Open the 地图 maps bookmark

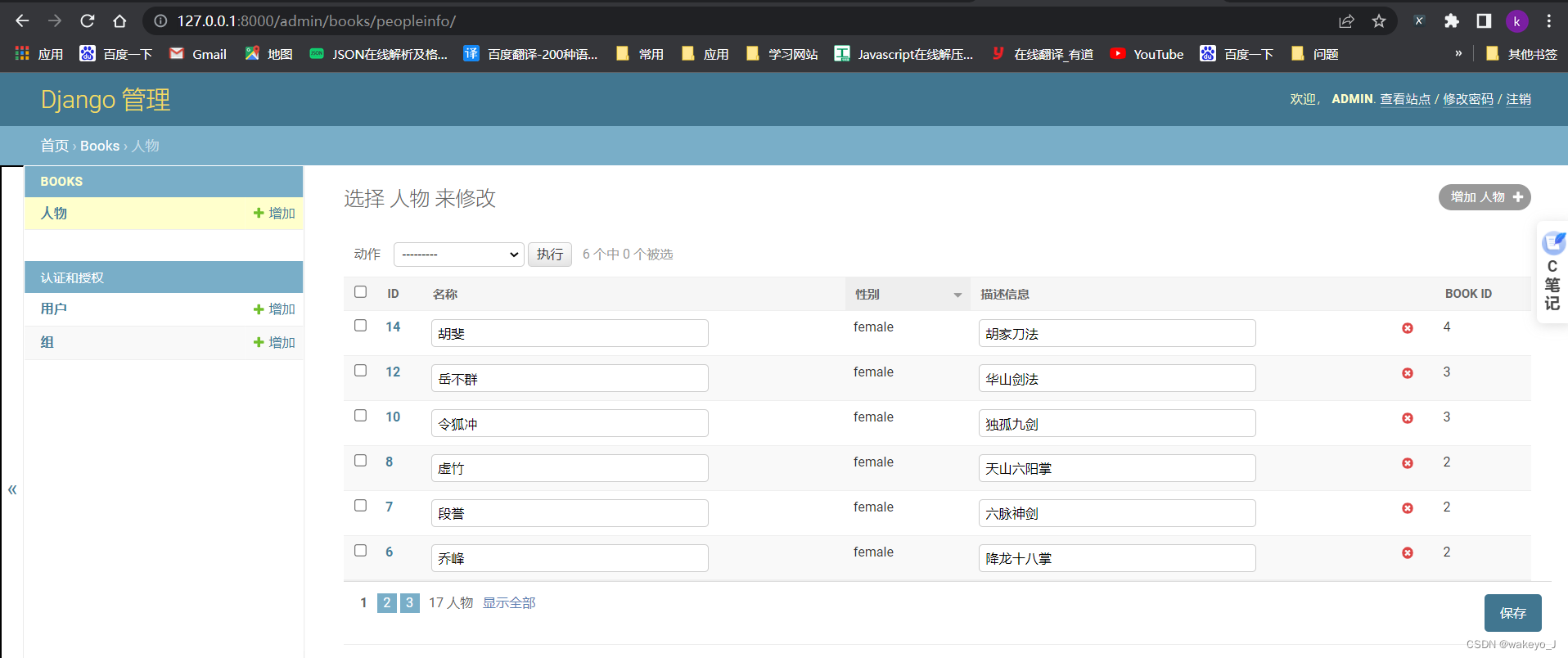tap(268, 54)
